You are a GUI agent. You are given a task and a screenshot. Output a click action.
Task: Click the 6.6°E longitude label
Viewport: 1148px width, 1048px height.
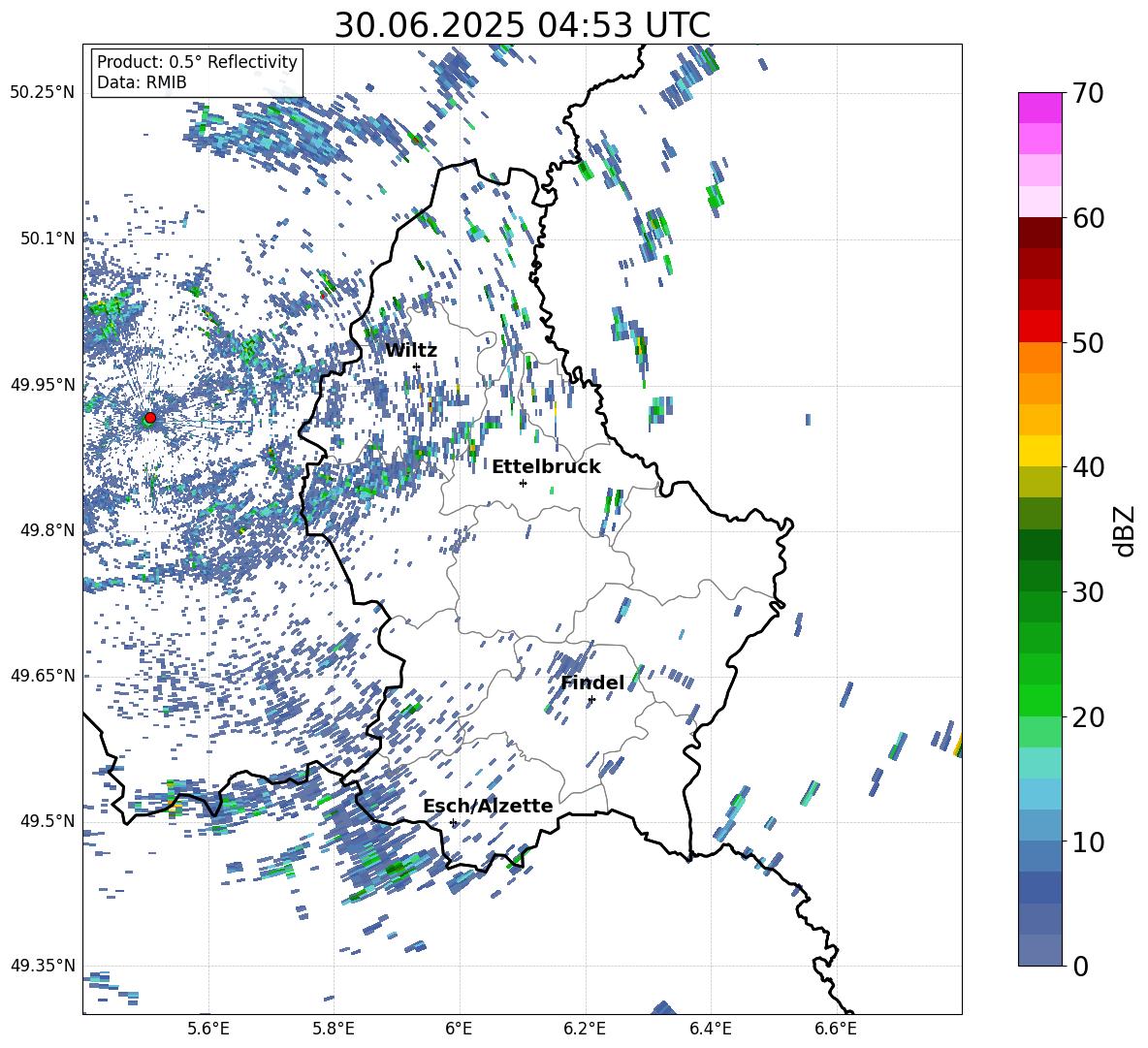(836, 1029)
